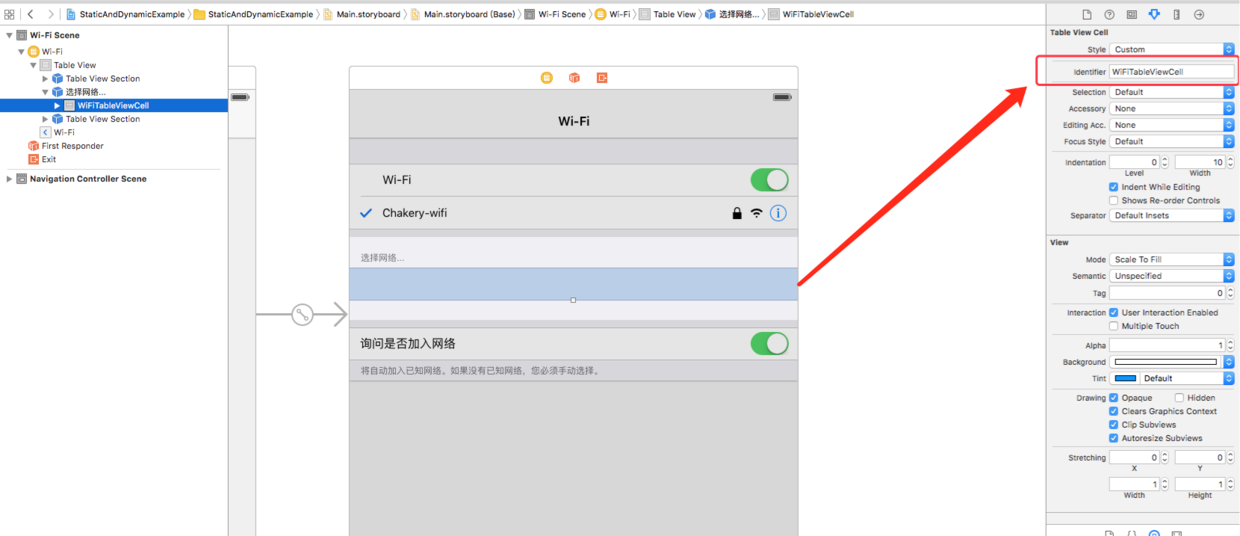Select the blue prototype cell in canvas
The width and height of the screenshot is (1240, 536).
pyautogui.click(x=573, y=284)
